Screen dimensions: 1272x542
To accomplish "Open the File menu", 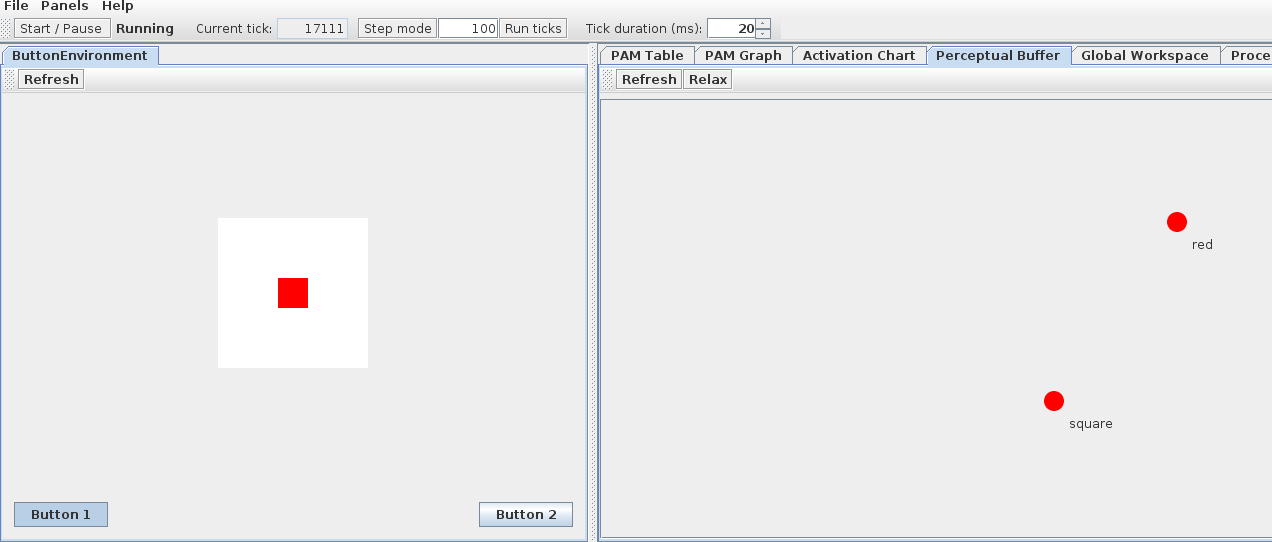I will (x=16, y=6).
